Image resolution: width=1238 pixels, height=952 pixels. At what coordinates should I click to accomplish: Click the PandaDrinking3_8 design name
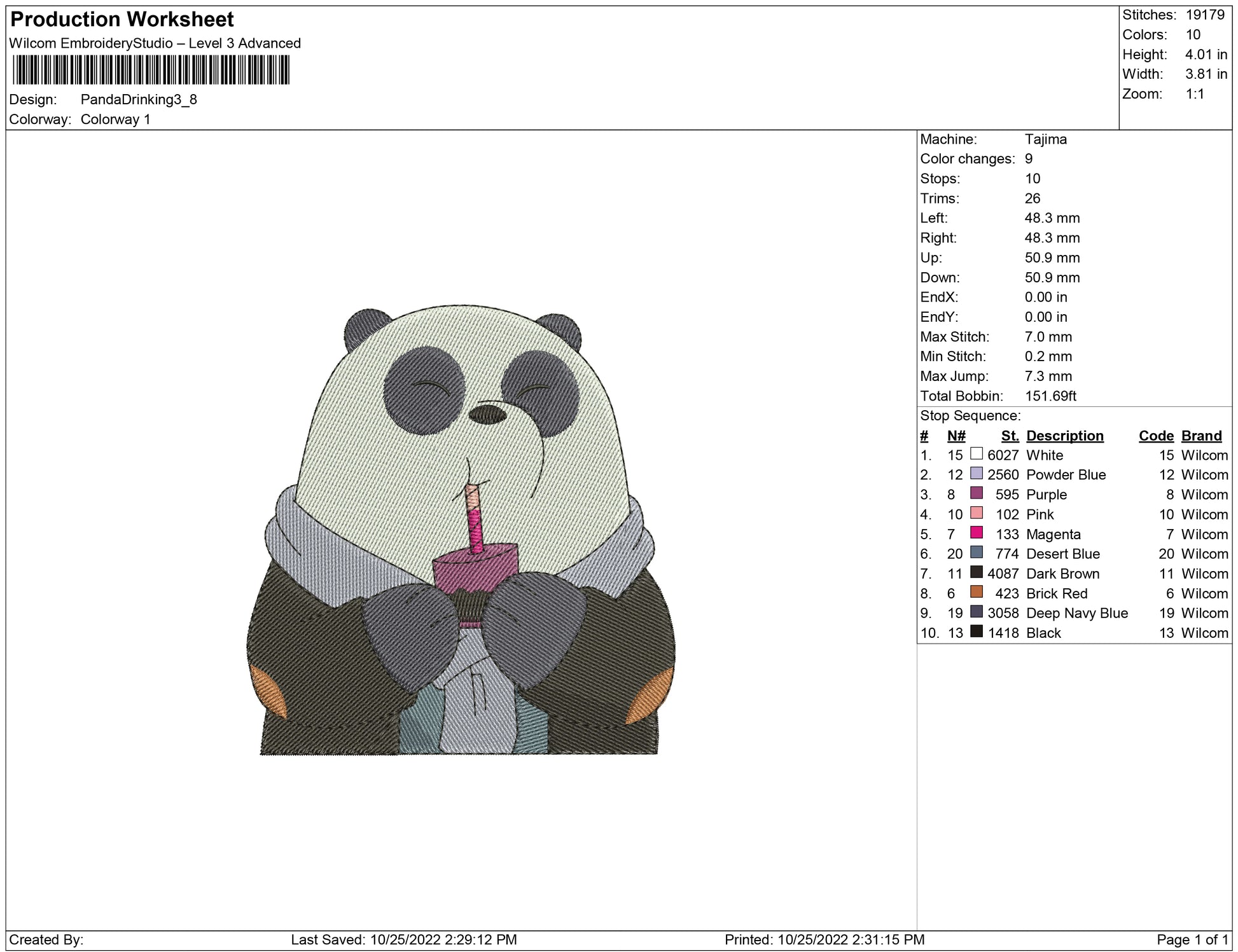(139, 100)
